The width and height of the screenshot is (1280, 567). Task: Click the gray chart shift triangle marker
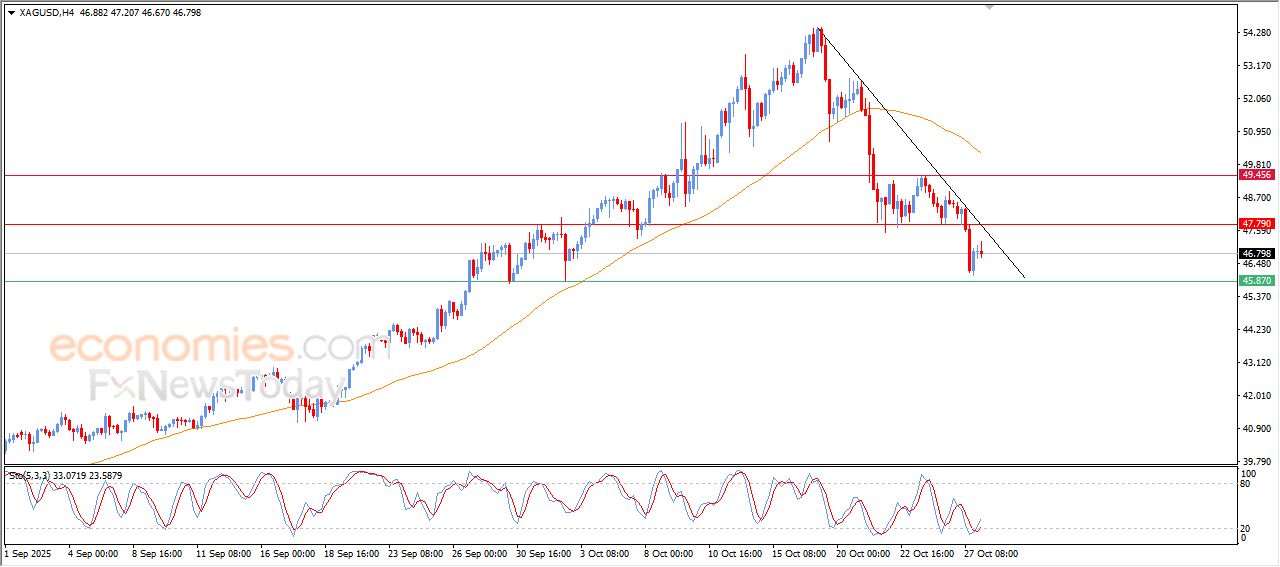[x=989, y=7]
